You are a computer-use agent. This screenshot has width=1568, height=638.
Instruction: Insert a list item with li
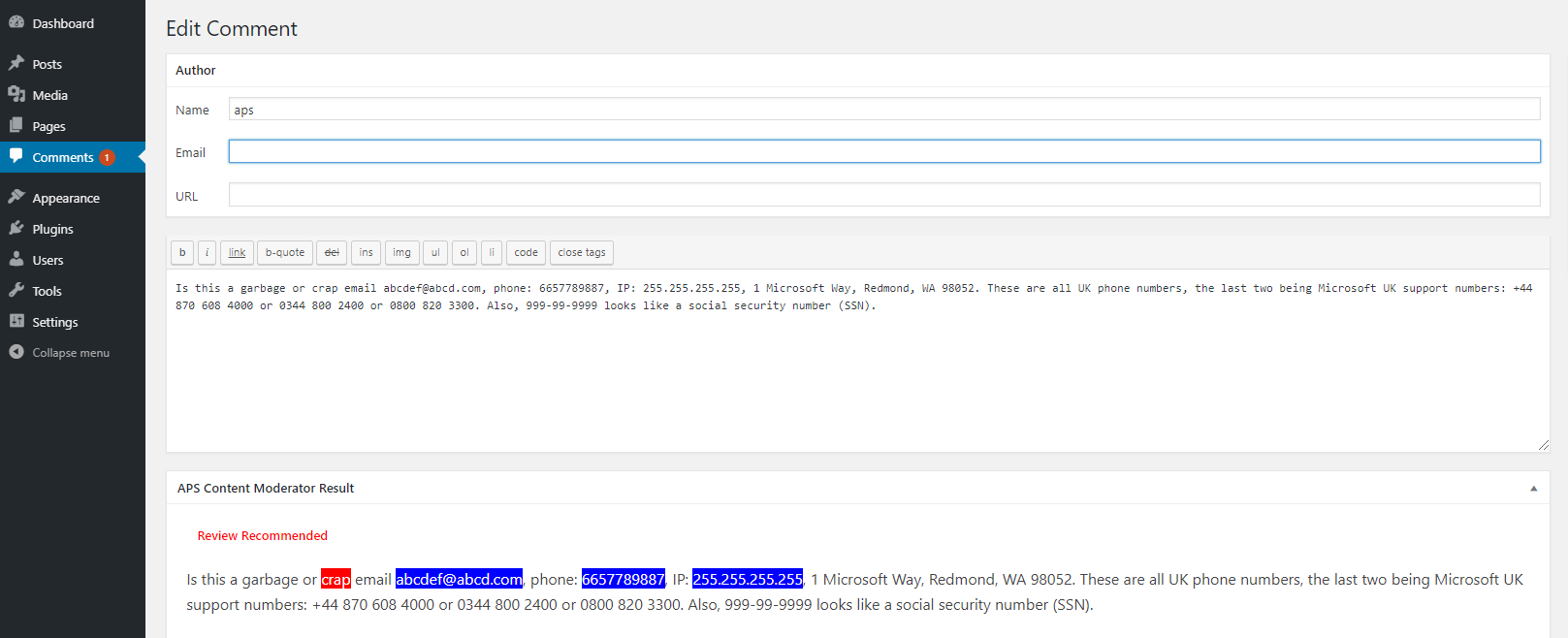pyautogui.click(x=492, y=252)
